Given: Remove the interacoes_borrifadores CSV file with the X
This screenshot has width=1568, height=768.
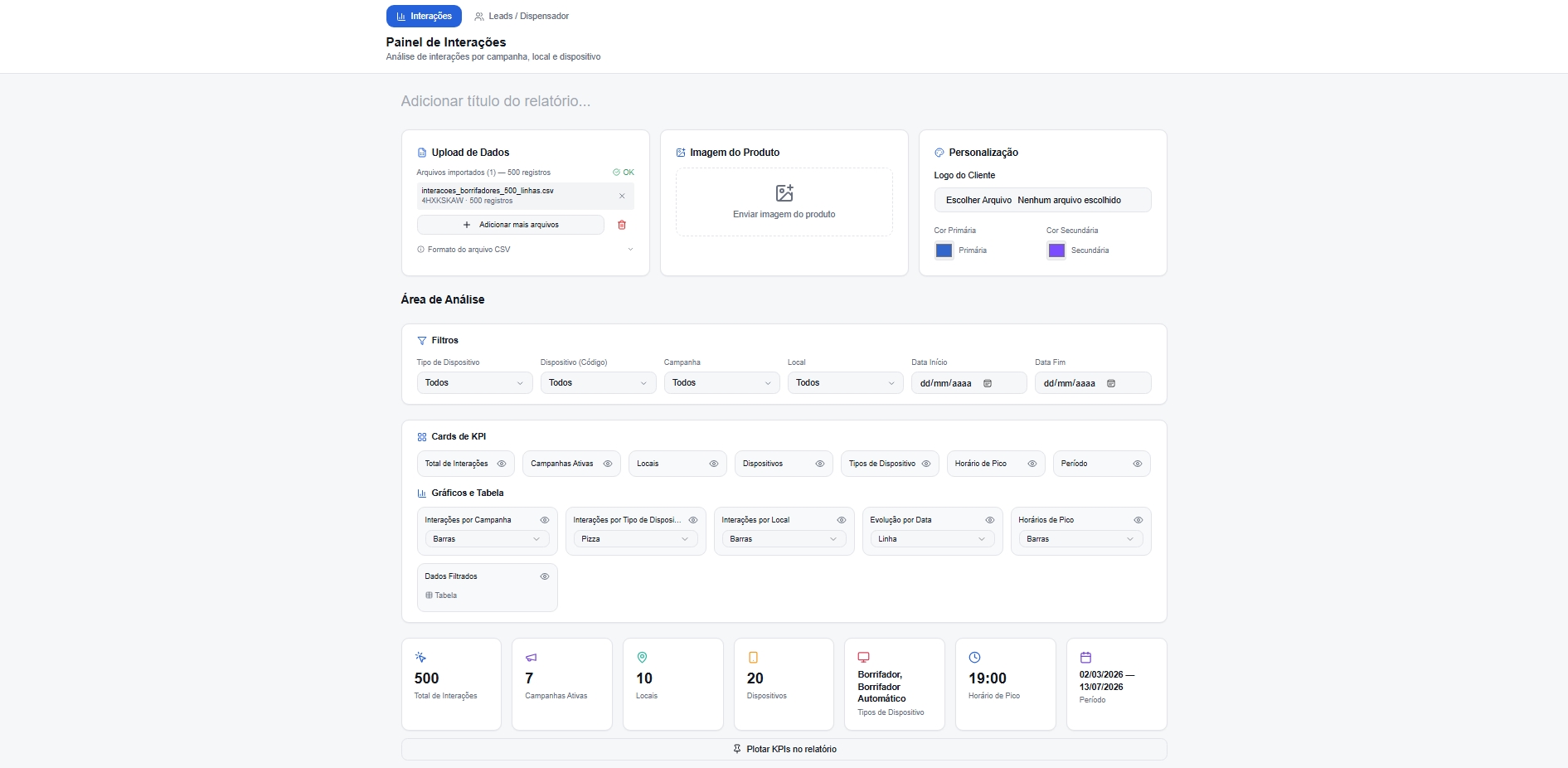Looking at the screenshot, I should [x=622, y=196].
